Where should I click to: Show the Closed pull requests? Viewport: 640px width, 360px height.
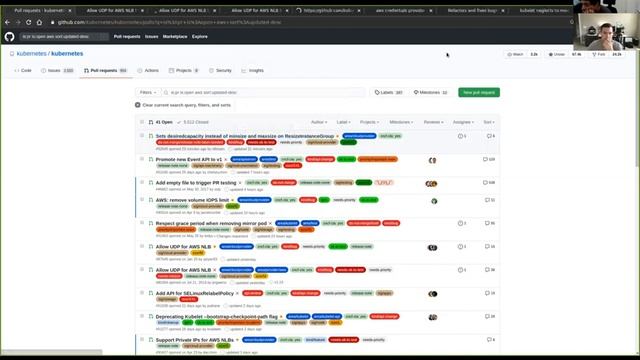193,122
